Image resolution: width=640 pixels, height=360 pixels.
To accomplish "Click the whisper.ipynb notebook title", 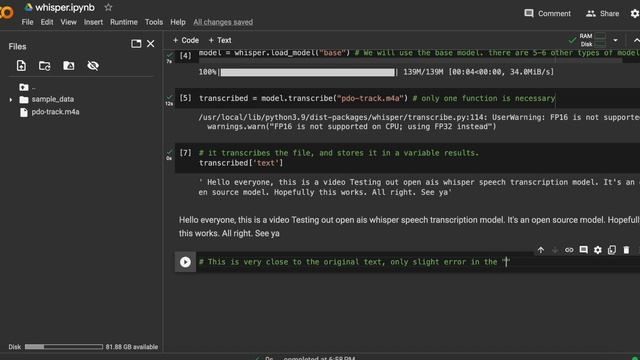I will click(65, 7).
